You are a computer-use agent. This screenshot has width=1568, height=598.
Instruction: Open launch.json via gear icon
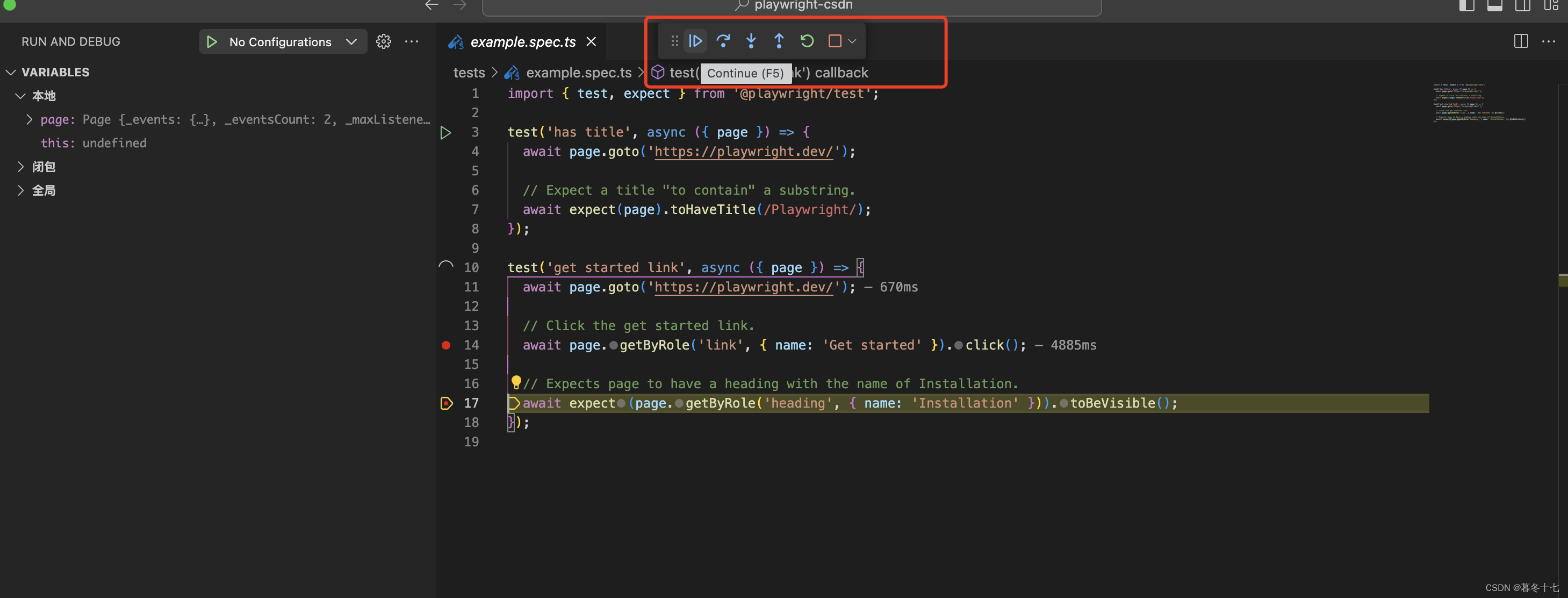(384, 41)
